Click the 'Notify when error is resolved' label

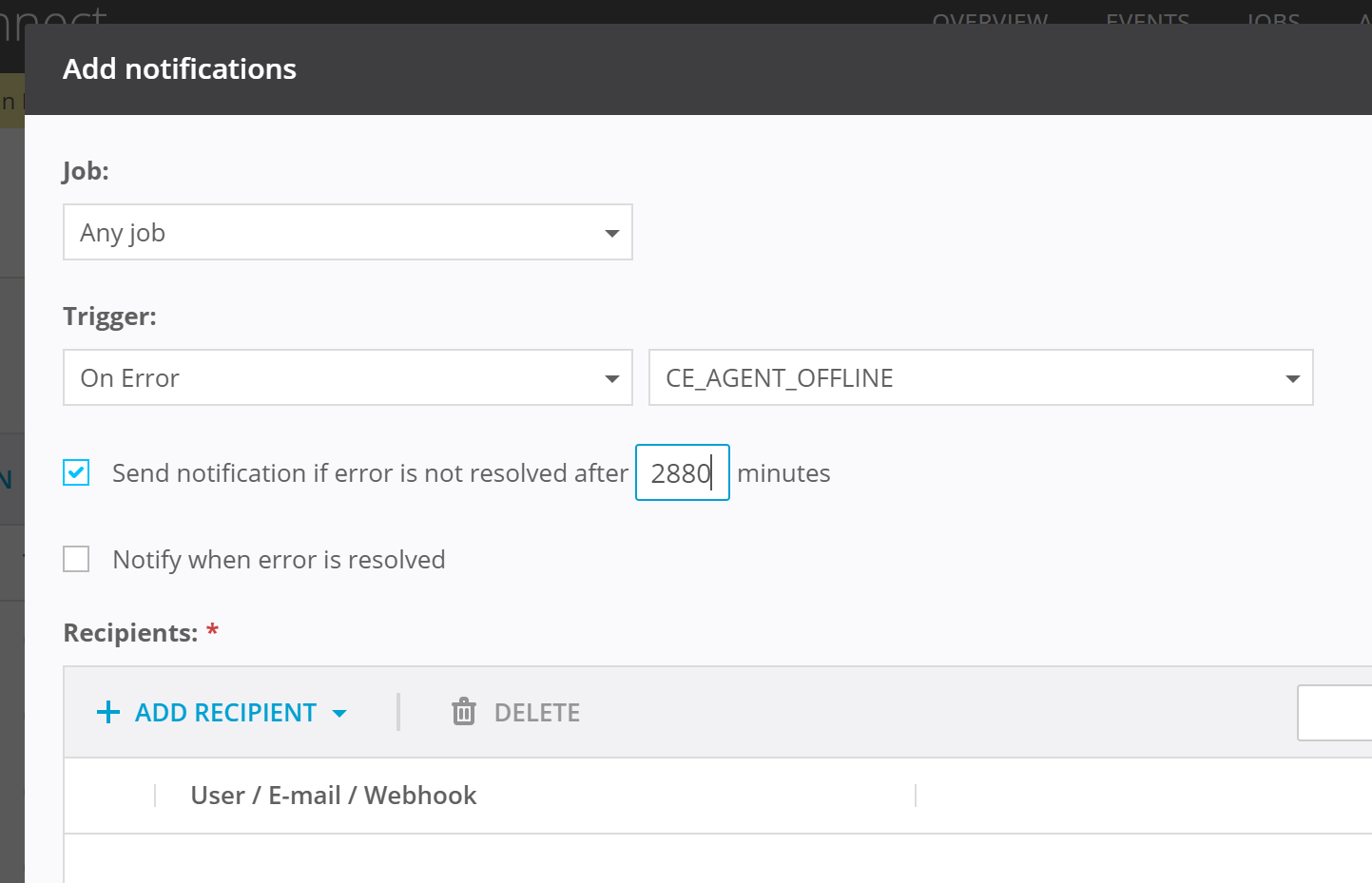point(279,560)
